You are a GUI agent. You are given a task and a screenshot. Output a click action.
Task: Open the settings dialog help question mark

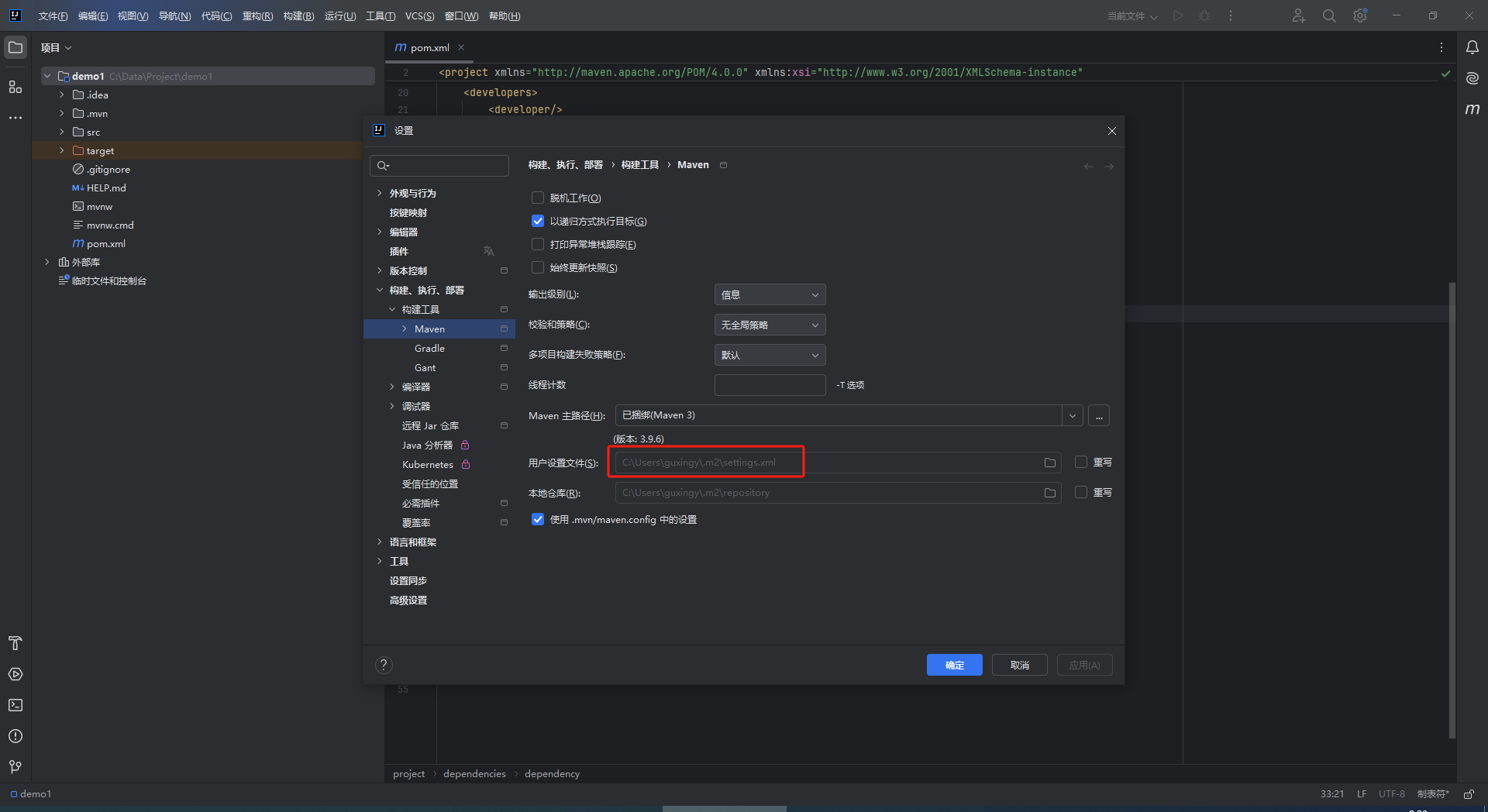click(x=384, y=665)
